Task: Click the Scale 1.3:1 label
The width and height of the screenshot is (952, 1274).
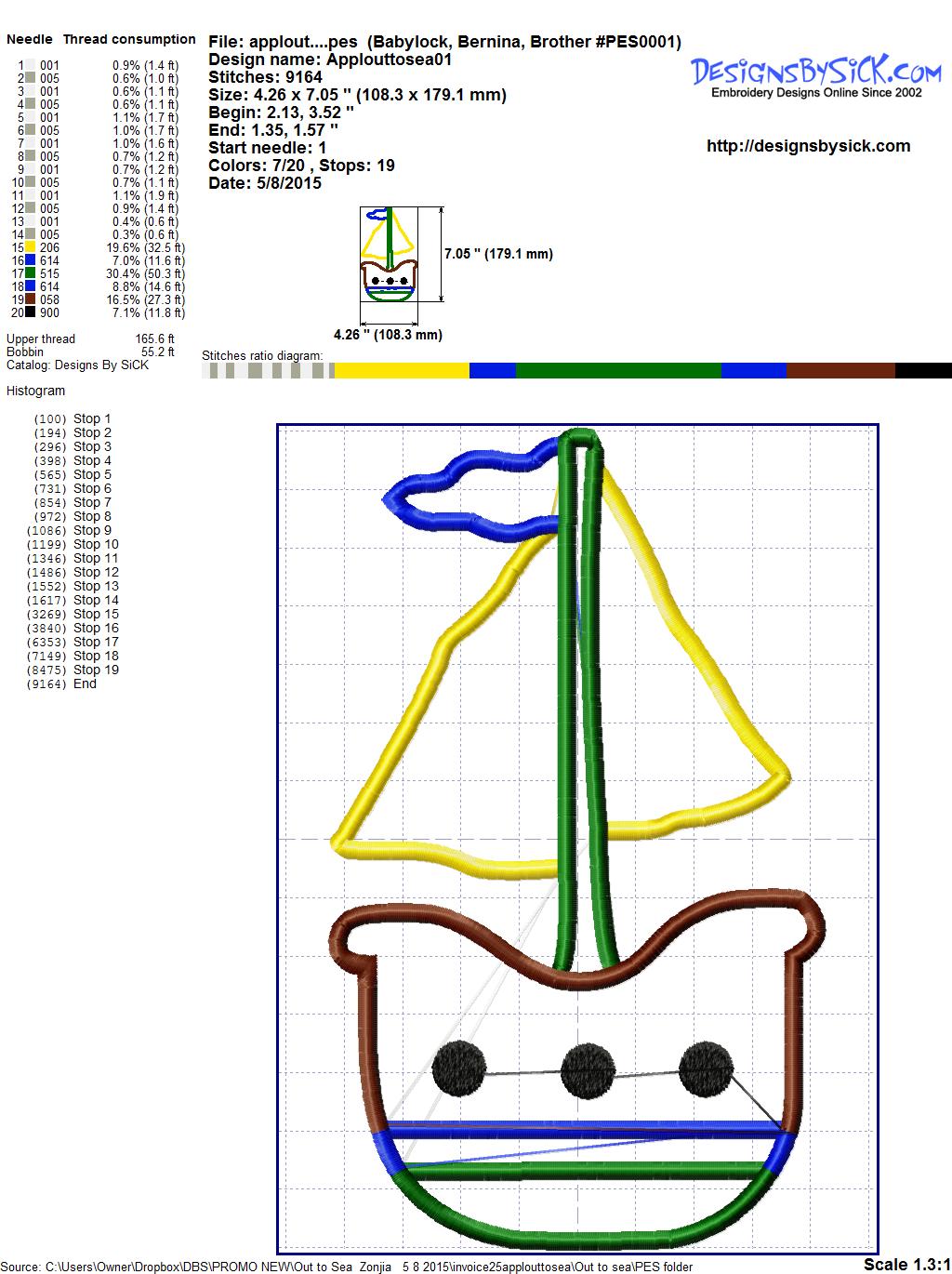Action: [x=906, y=1264]
